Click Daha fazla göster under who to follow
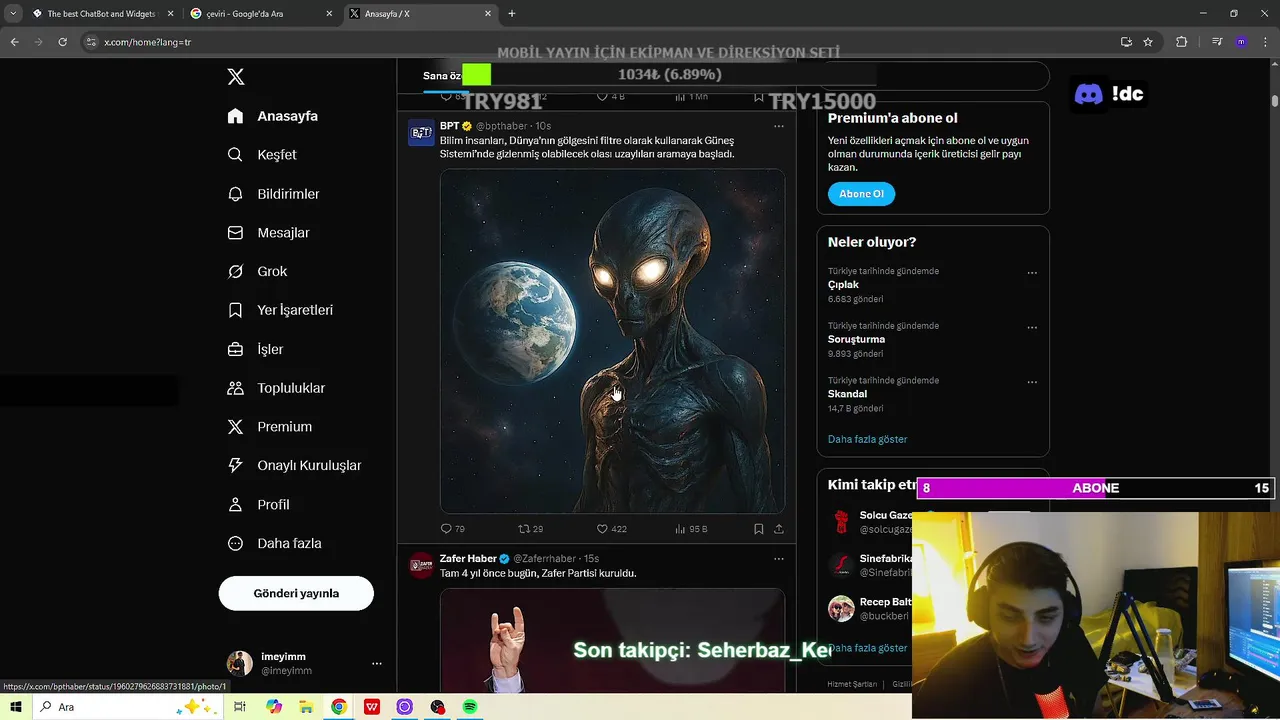Viewport: 1280px width, 720px height. click(x=867, y=648)
